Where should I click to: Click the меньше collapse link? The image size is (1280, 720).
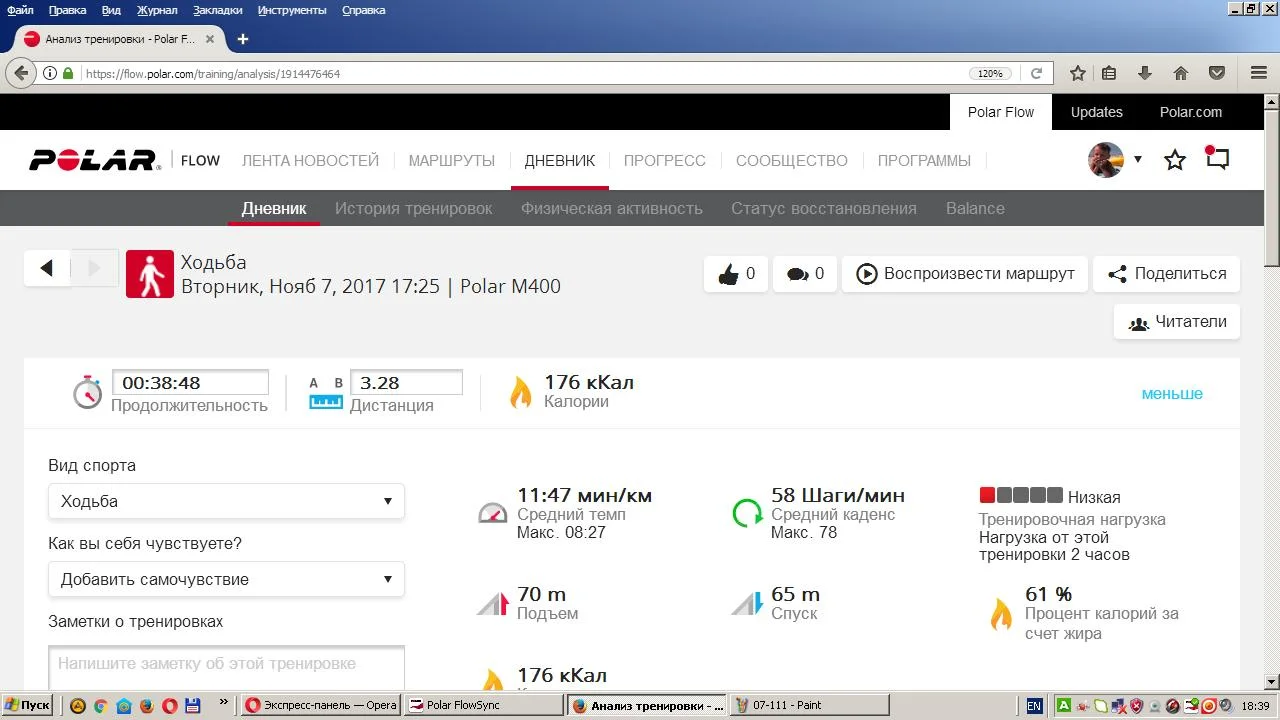[x=1172, y=393]
